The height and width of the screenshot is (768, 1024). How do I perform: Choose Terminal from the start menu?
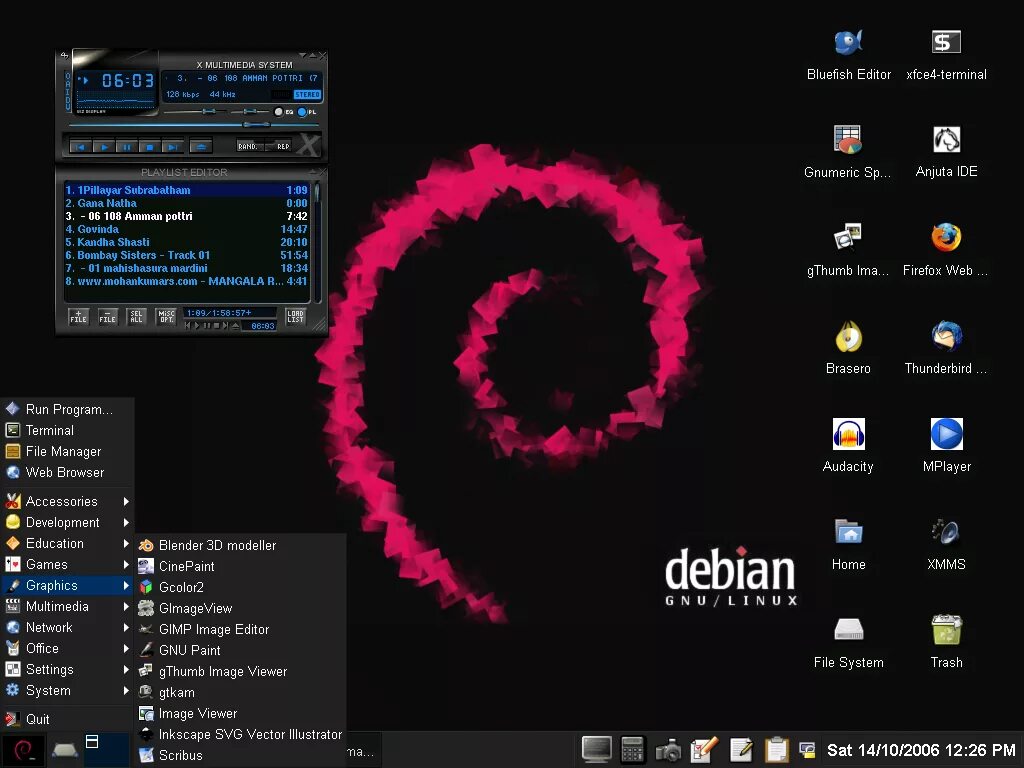coord(67,430)
